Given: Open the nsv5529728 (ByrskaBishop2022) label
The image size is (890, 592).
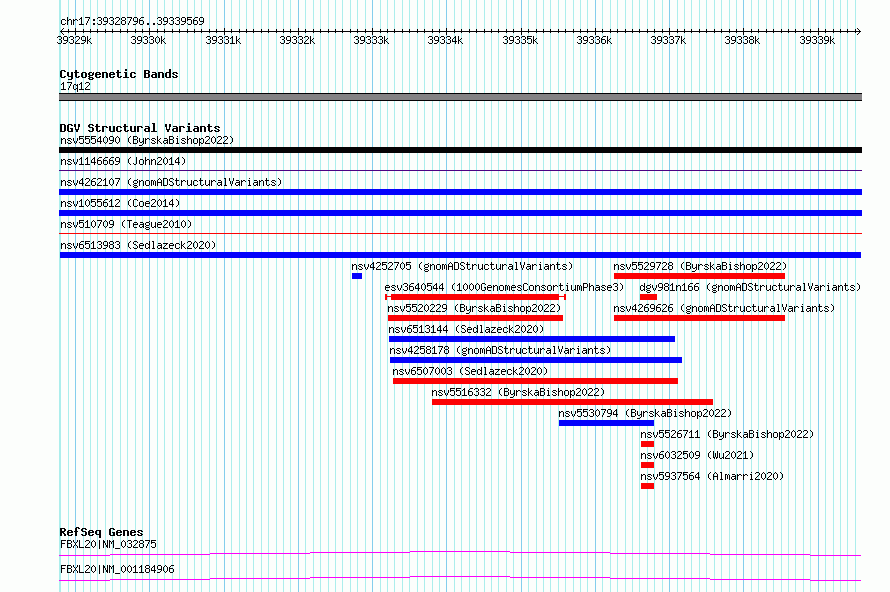Looking at the screenshot, I should pyautogui.click(x=700, y=266).
